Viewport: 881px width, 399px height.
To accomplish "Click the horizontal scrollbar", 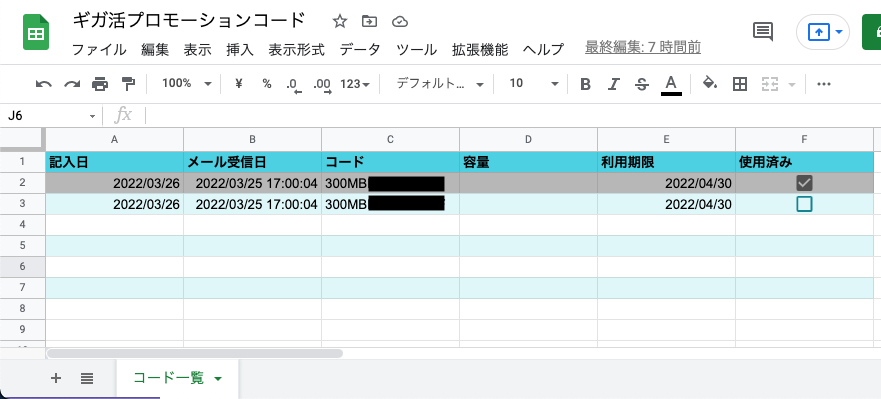I will [x=194, y=353].
